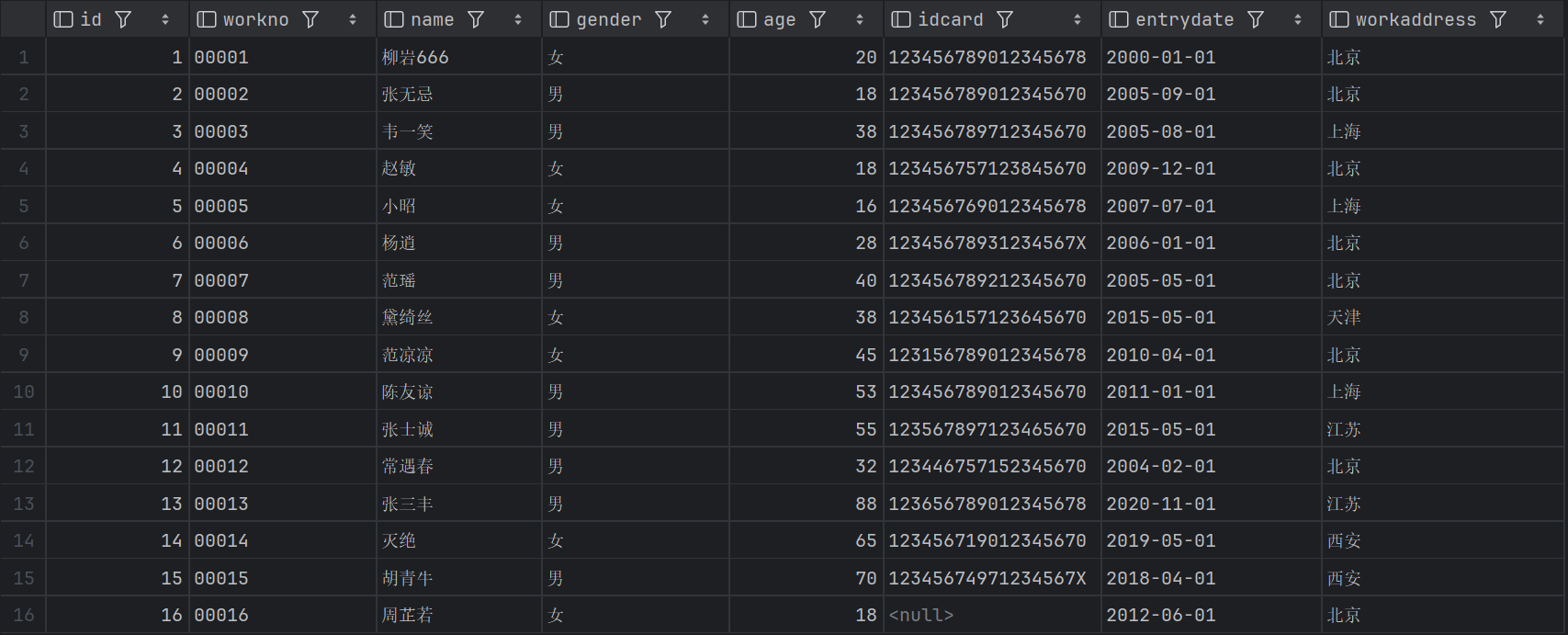1568x635 pixels.
Task: Select the gender column header label
Action: pos(608,19)
